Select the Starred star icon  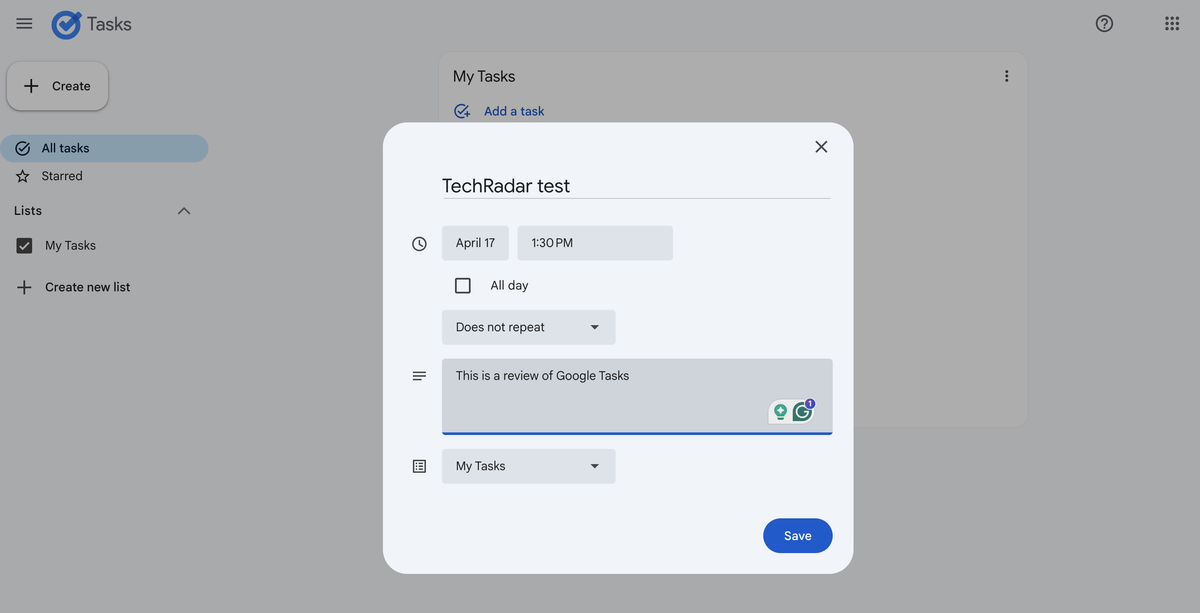point(22,175)
